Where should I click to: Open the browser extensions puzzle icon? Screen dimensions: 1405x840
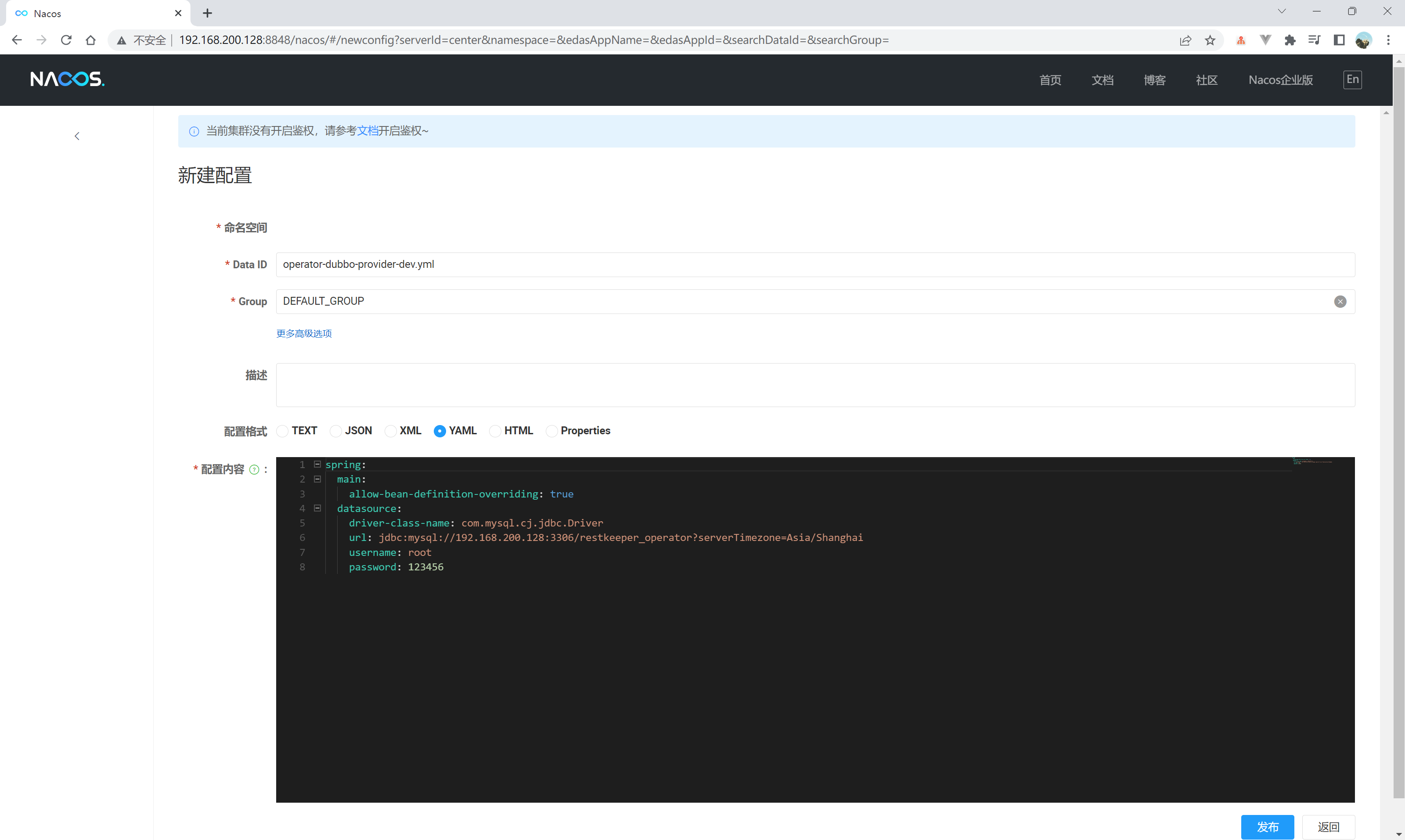pyautogui.click(x=1290, y=40)
